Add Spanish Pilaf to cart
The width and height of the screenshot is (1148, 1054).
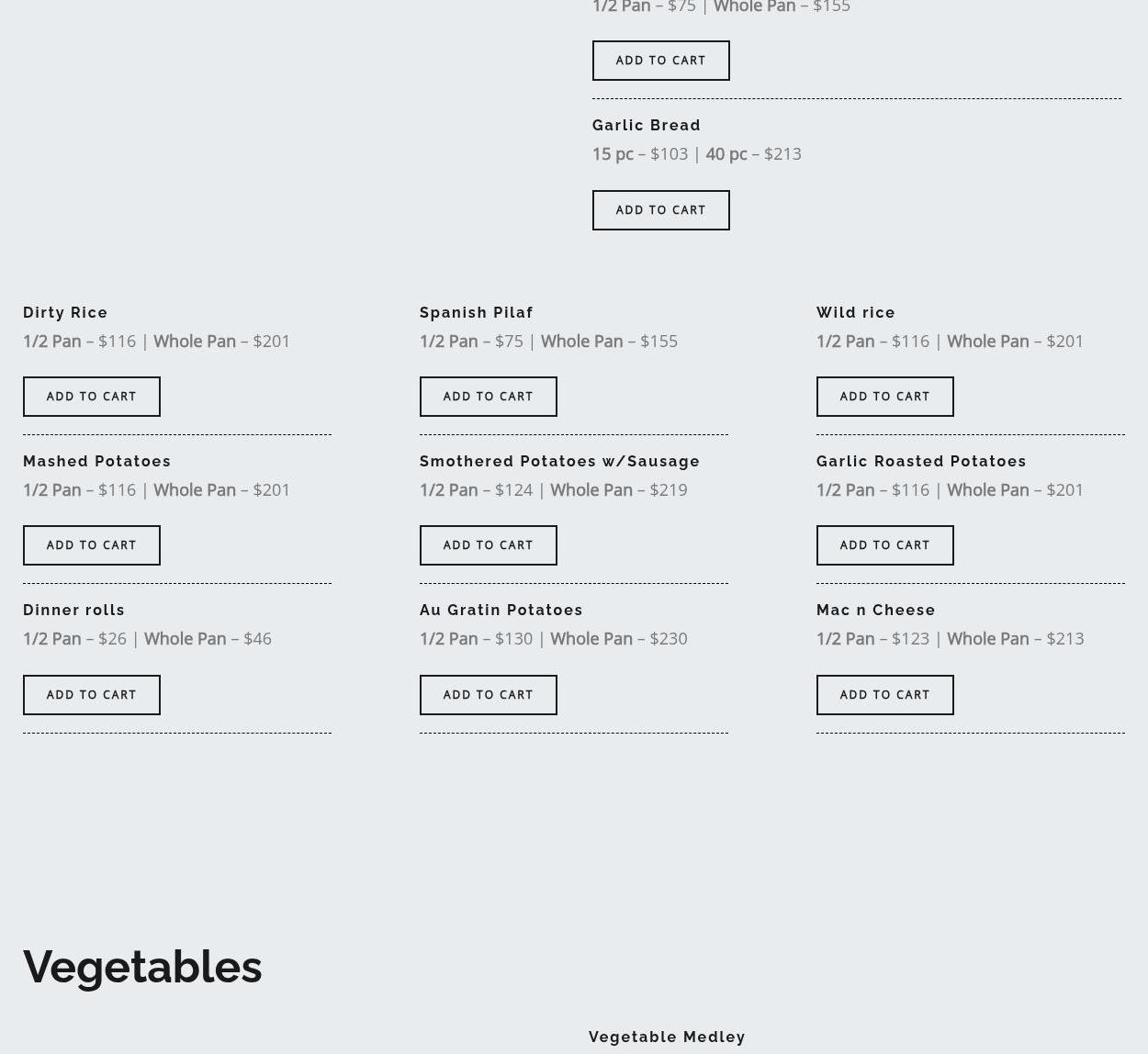(488, 397)
